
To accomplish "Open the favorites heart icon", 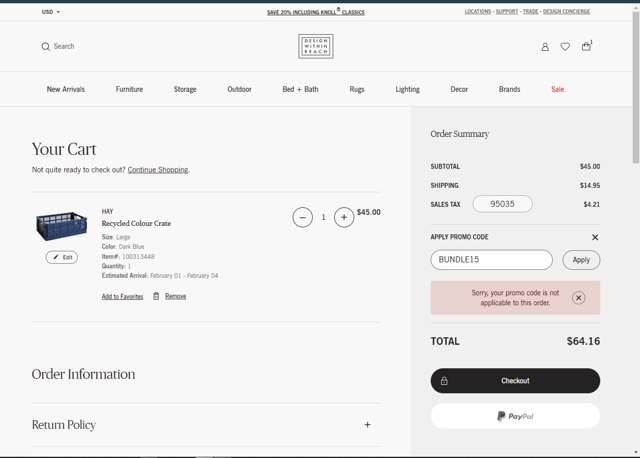I will (565, 47).
